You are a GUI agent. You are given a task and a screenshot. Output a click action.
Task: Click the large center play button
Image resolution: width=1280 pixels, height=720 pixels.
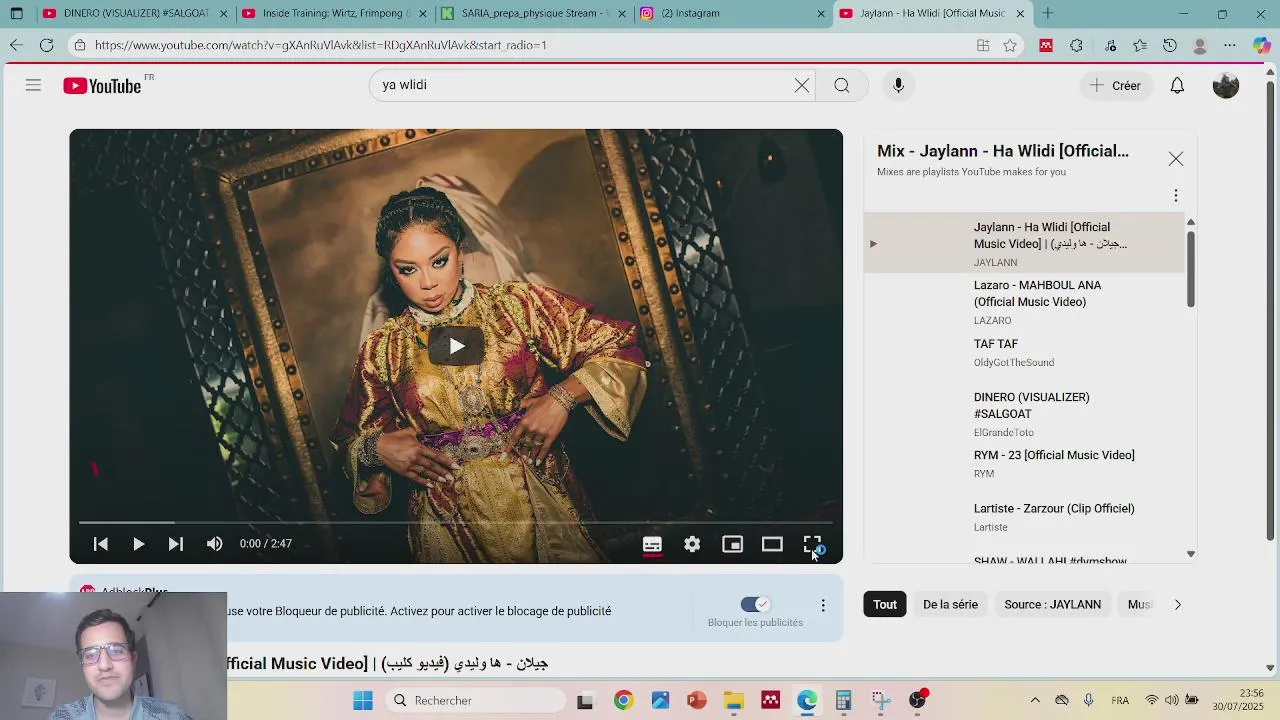(456, 346)
